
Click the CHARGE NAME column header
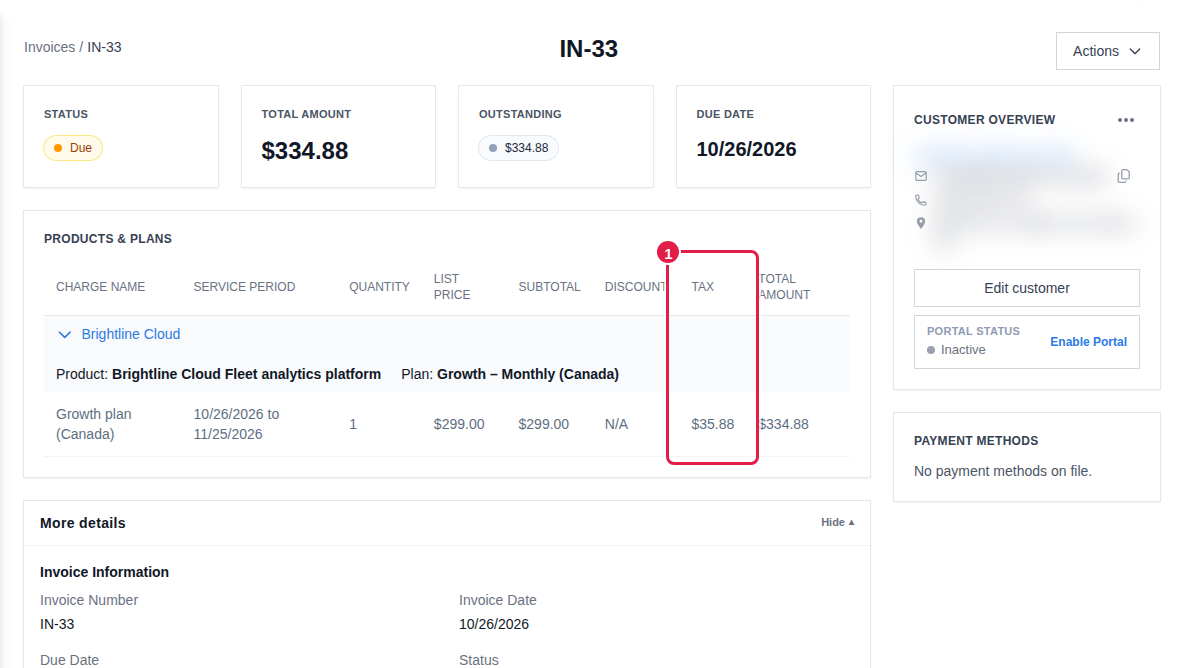pos(100,287)
